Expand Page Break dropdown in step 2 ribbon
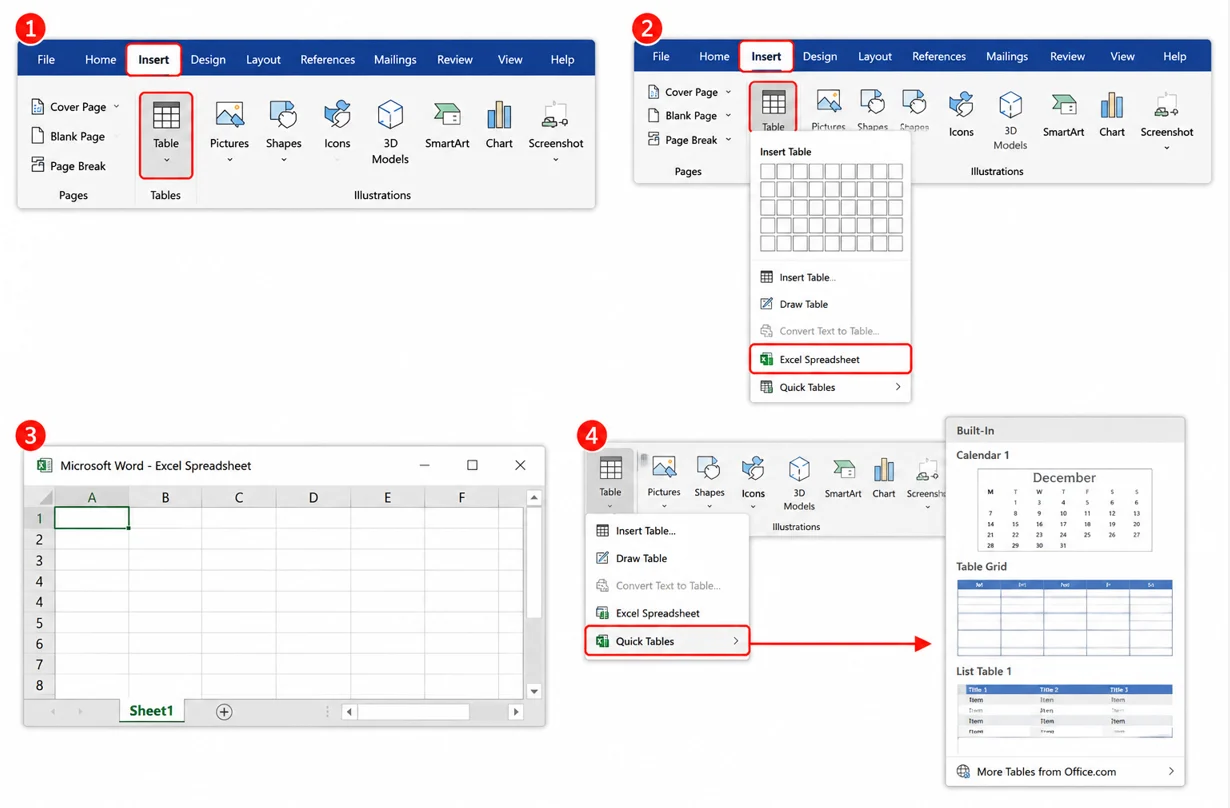 point(728,140)
